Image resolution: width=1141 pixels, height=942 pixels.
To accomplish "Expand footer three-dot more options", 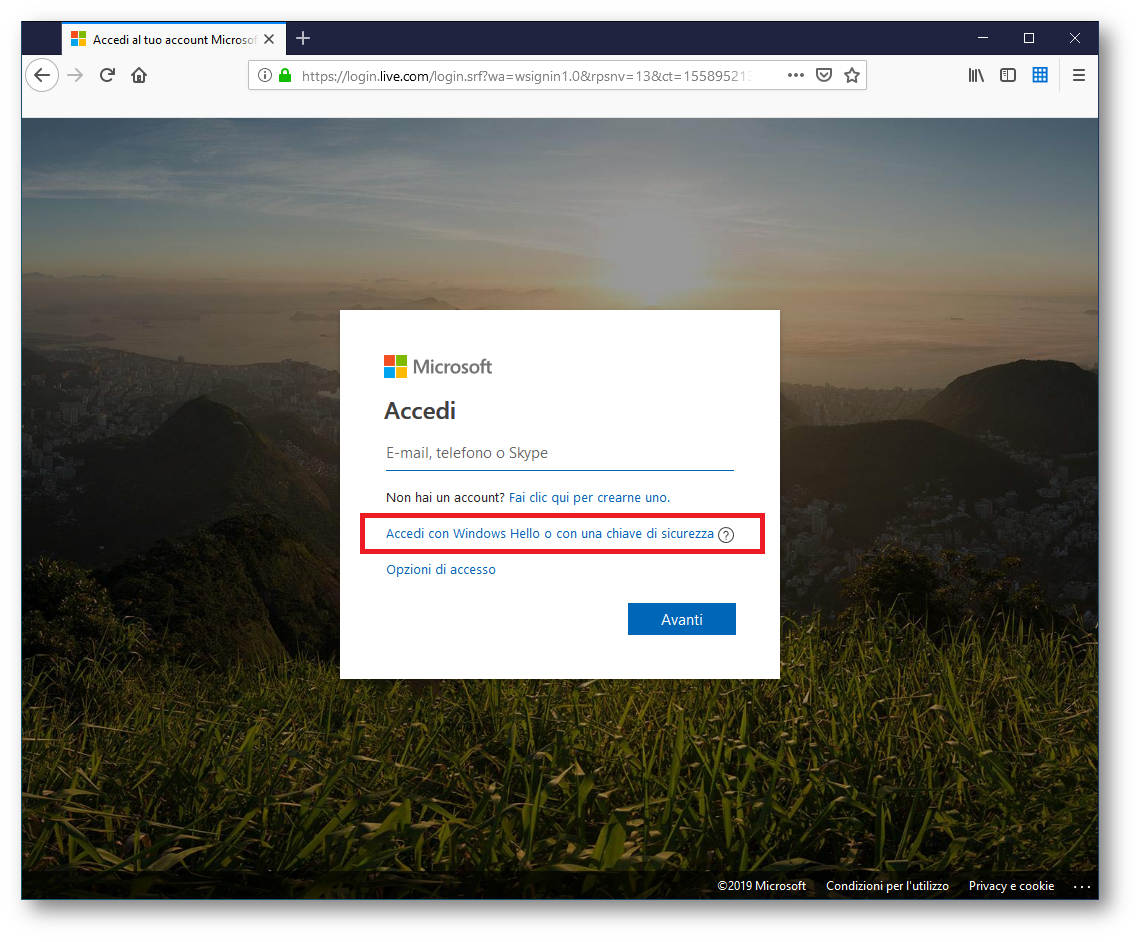I will click(1081, 886).
